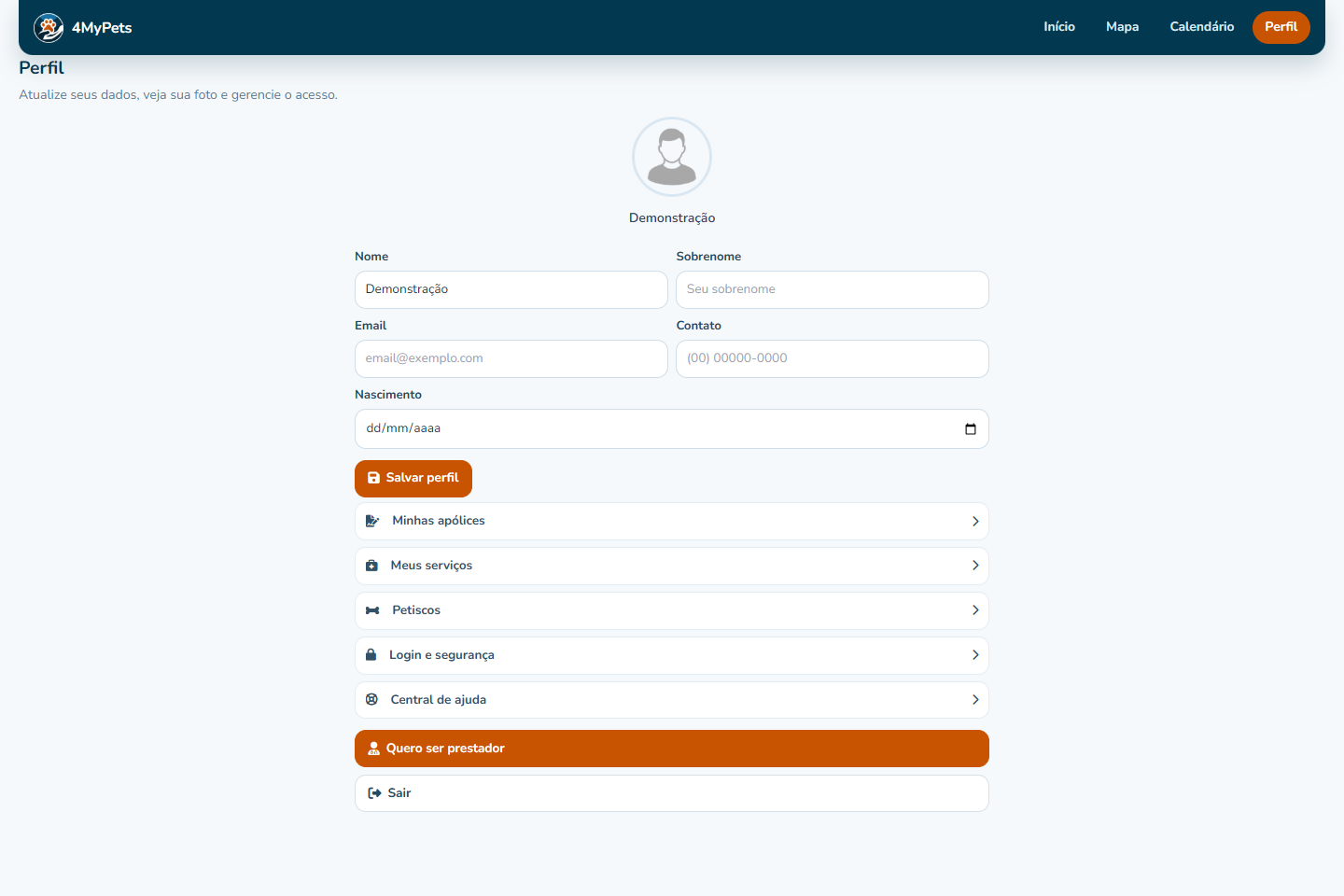Expand Meus serviços using its chevron
This screenshot has height=896, width=1344.
(x=975, y=566)
